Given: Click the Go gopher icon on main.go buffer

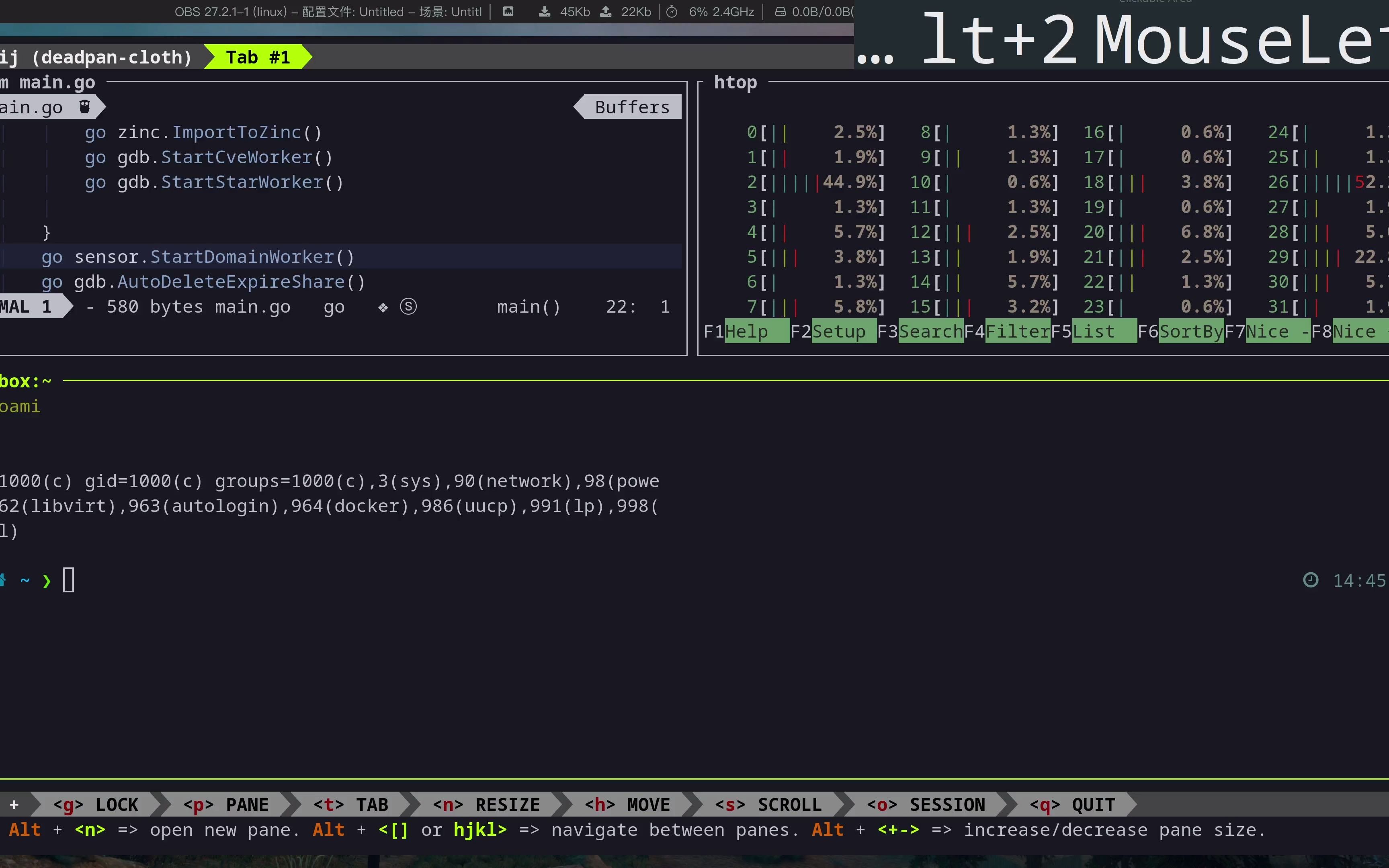Looking at the screenshot, I should 84,106.
